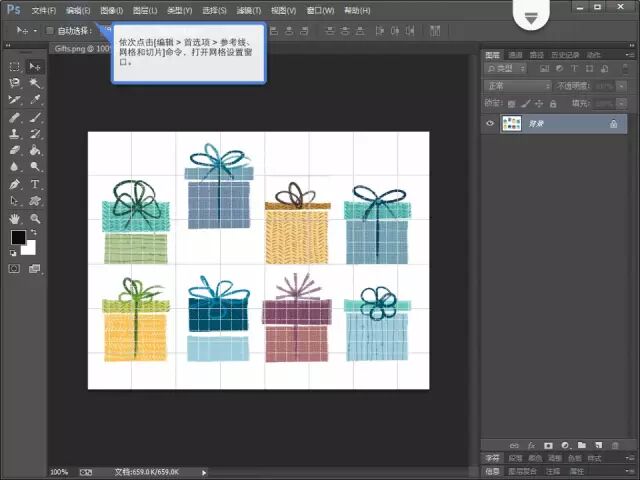The width and height of the screenshot is (640, 480).
Task: Click the black foreground color swatch
Action: [18, 237]
